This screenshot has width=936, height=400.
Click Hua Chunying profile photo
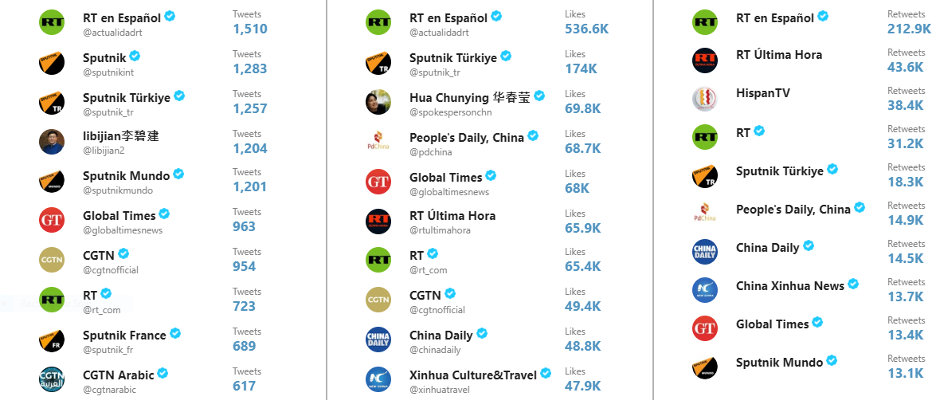(378, 102)
